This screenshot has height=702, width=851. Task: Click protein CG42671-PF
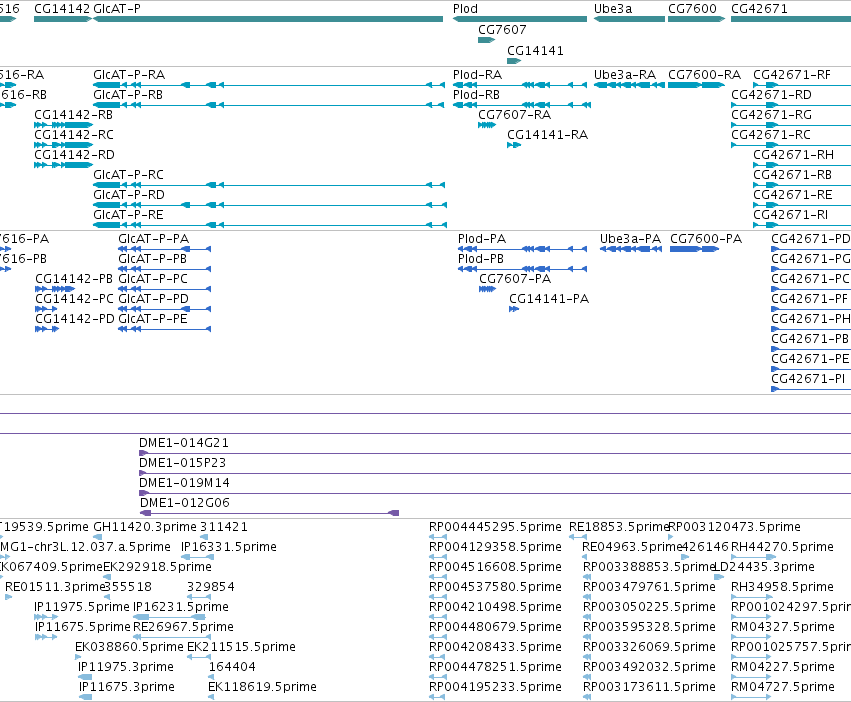pos(811,309)
